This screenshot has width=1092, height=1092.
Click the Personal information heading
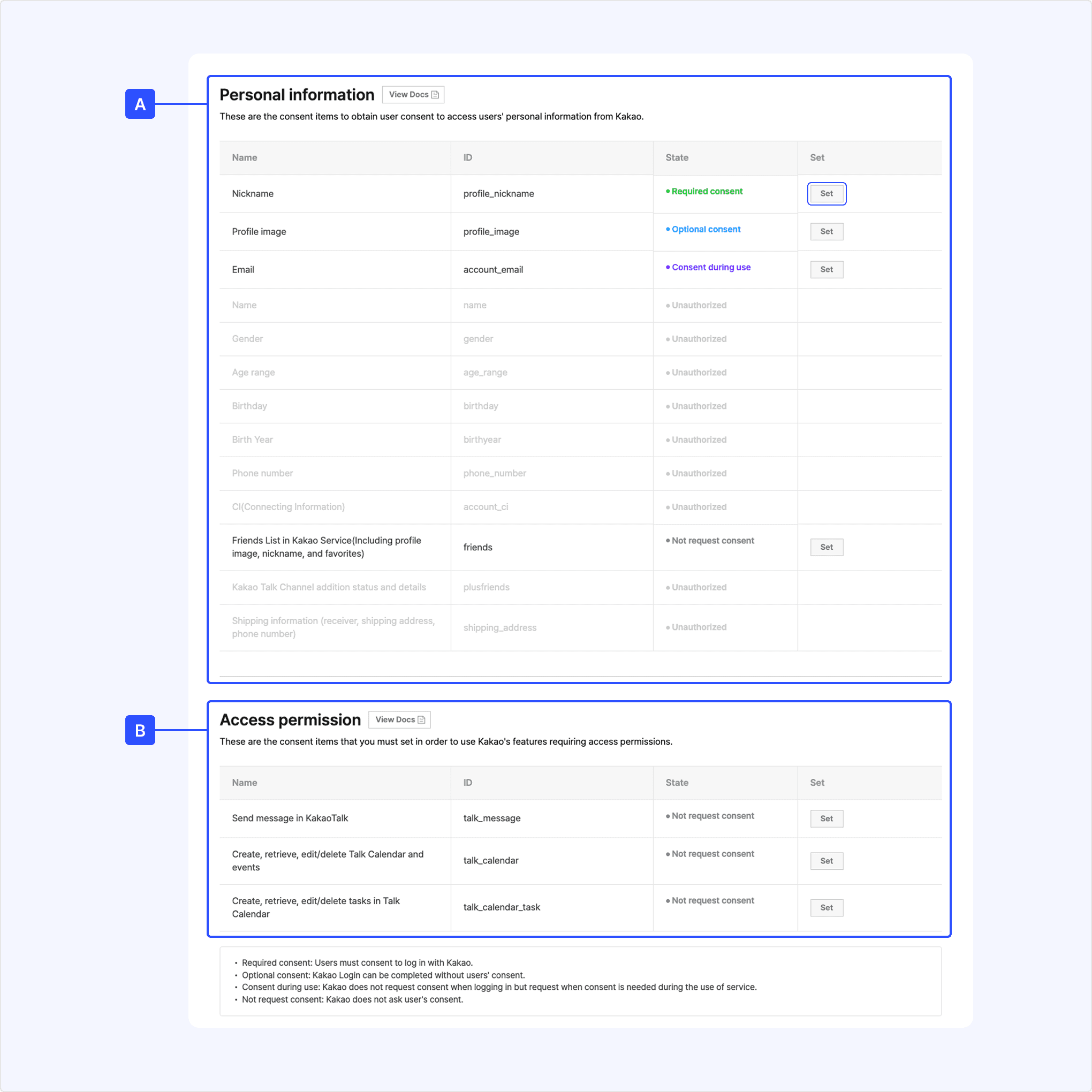(x=297, y=95)
